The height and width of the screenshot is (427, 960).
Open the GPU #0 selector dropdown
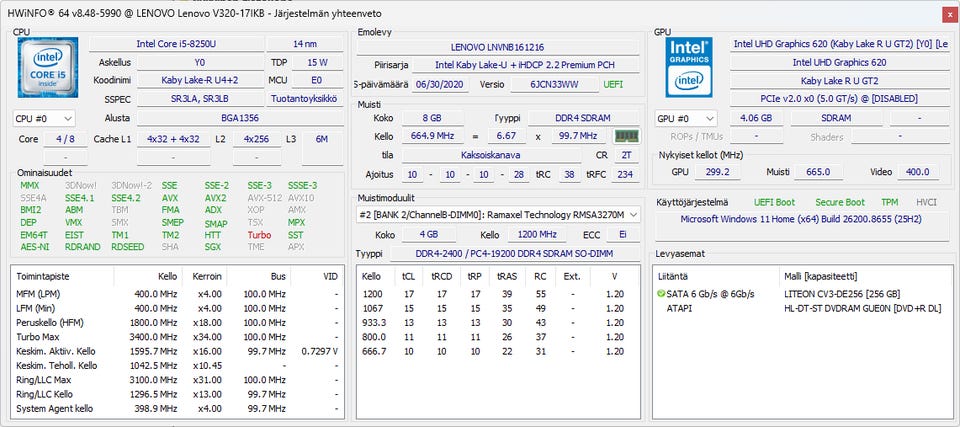(686, 118)
